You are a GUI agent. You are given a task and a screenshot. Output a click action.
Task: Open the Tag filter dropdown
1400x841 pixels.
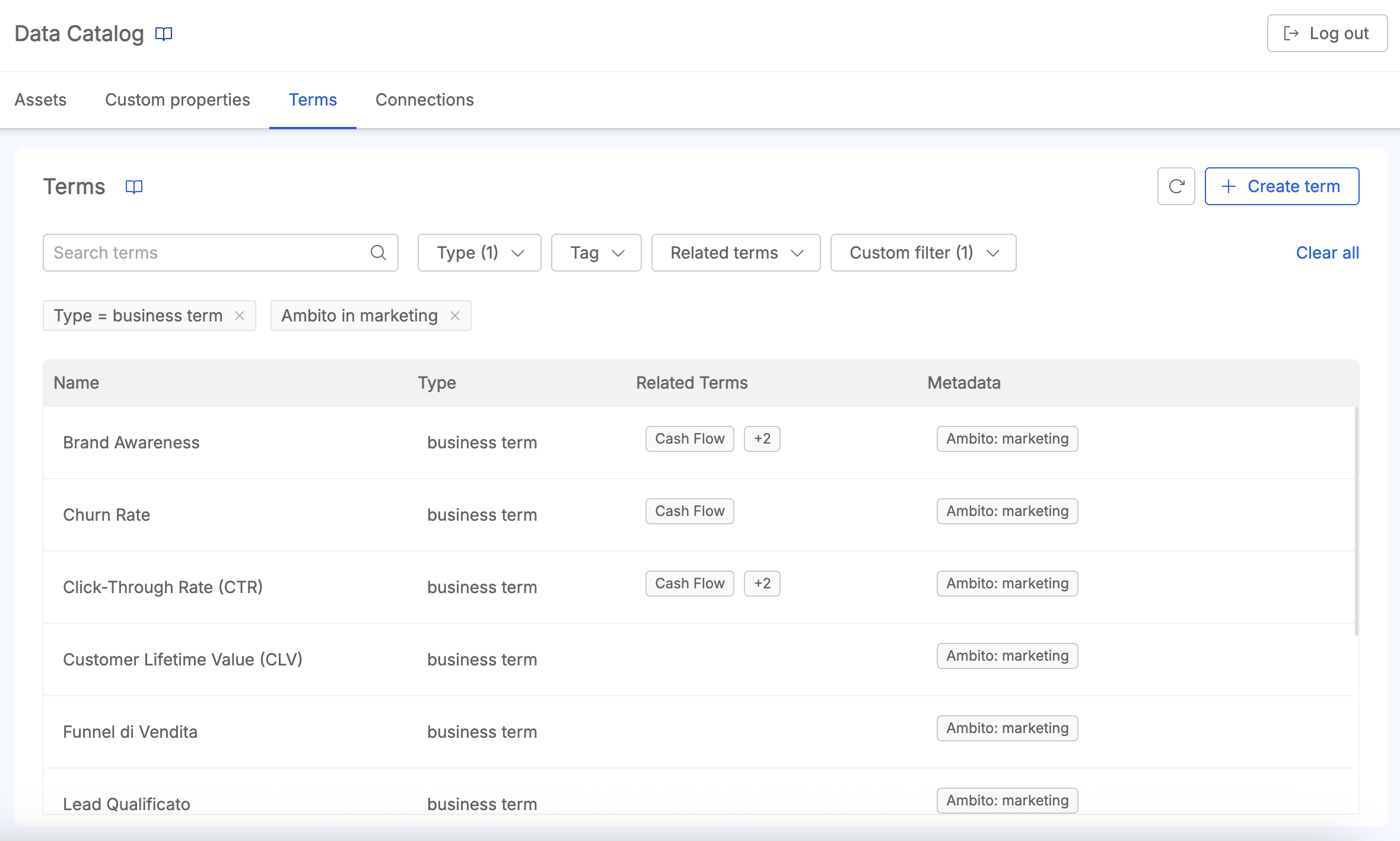point(596,253)
